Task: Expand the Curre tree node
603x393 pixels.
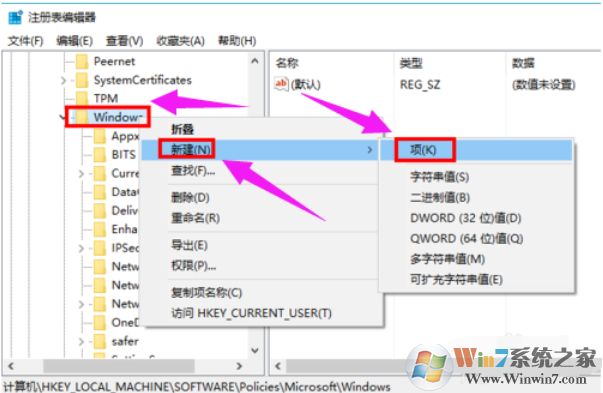Action: (x=81, y=174)
